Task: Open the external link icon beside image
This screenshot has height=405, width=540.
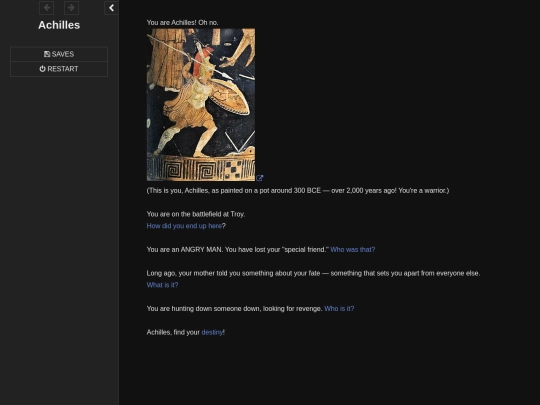Action: click(x=260, y=178)
